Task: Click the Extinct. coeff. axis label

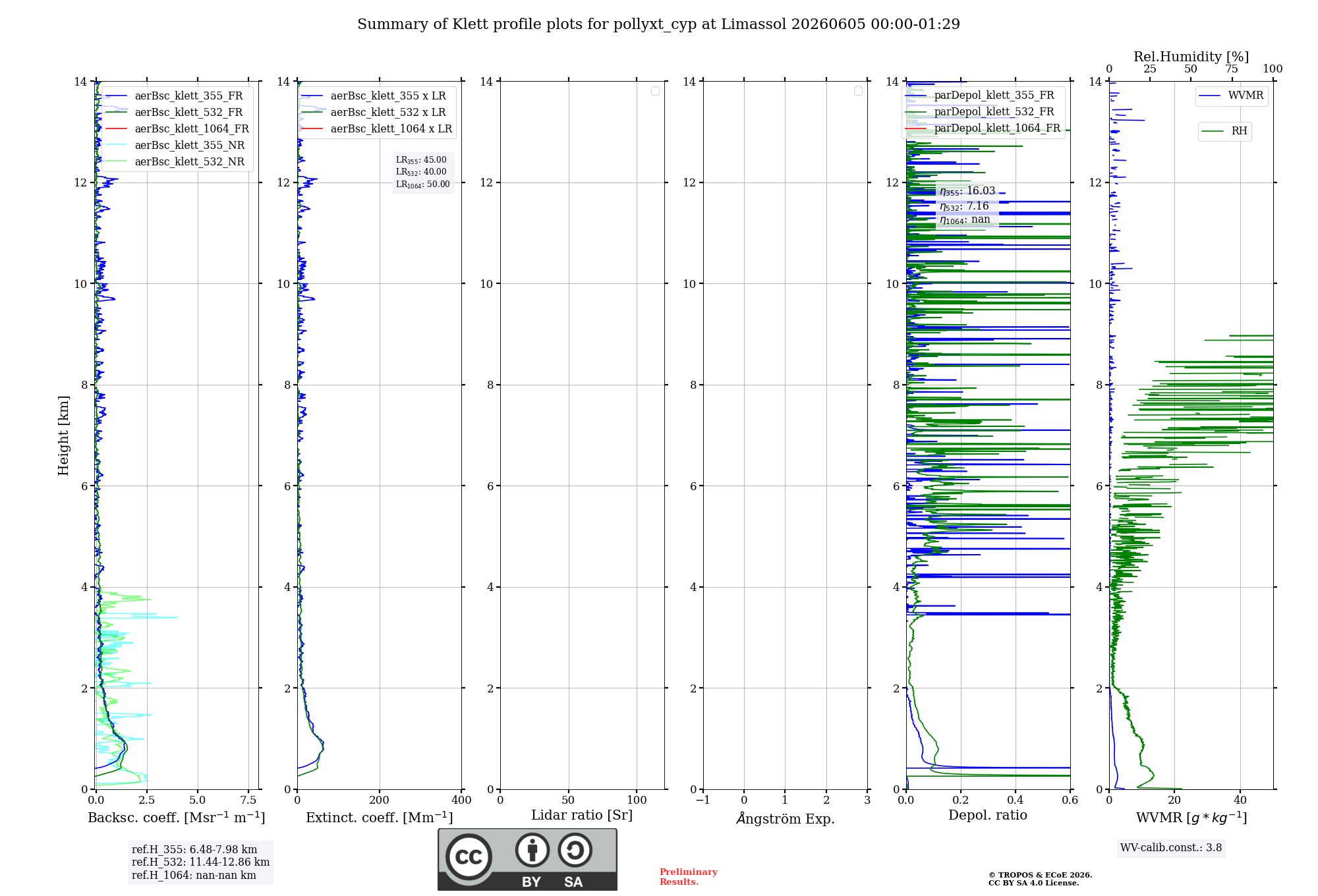Action: pos(380,818)
